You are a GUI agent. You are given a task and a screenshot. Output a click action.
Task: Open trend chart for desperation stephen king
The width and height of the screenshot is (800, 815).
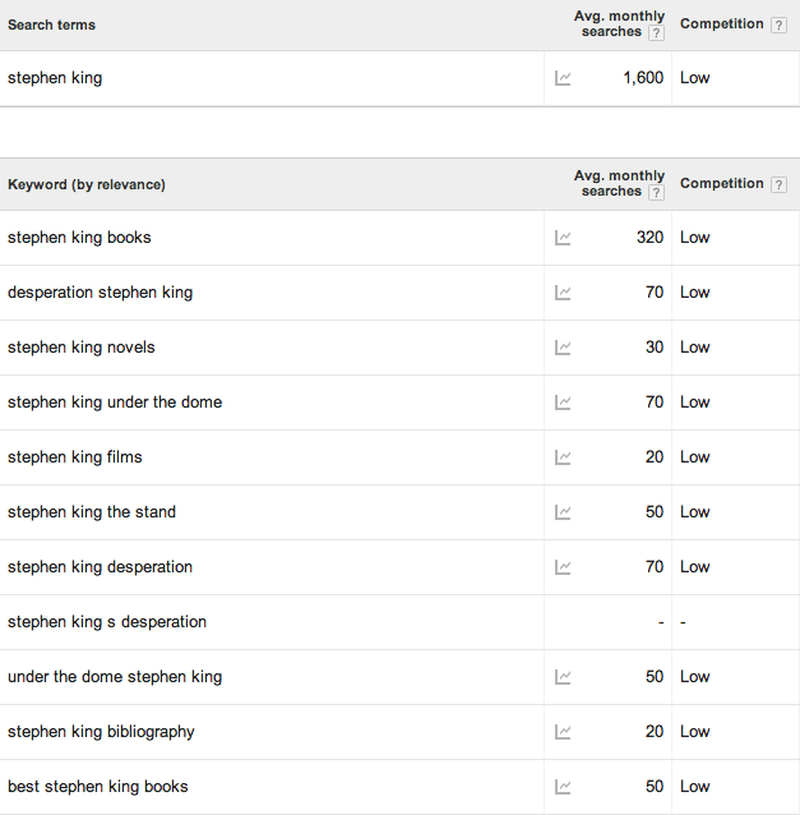pos(562,293)
